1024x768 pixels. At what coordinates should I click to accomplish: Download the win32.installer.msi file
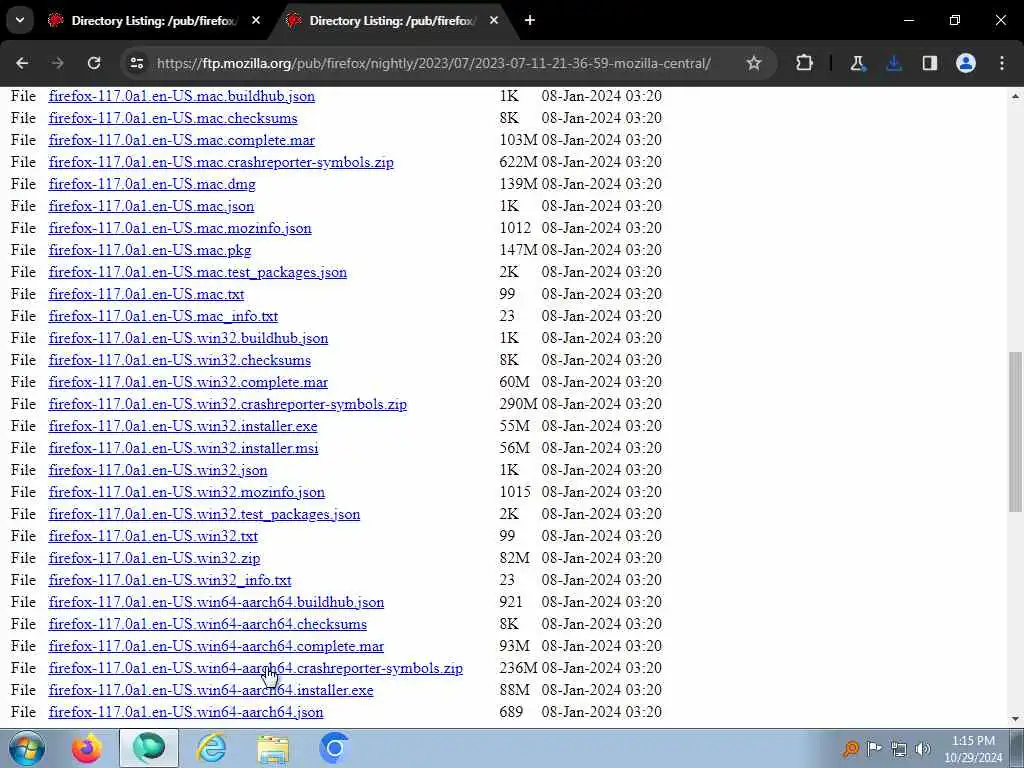(184, 448)
